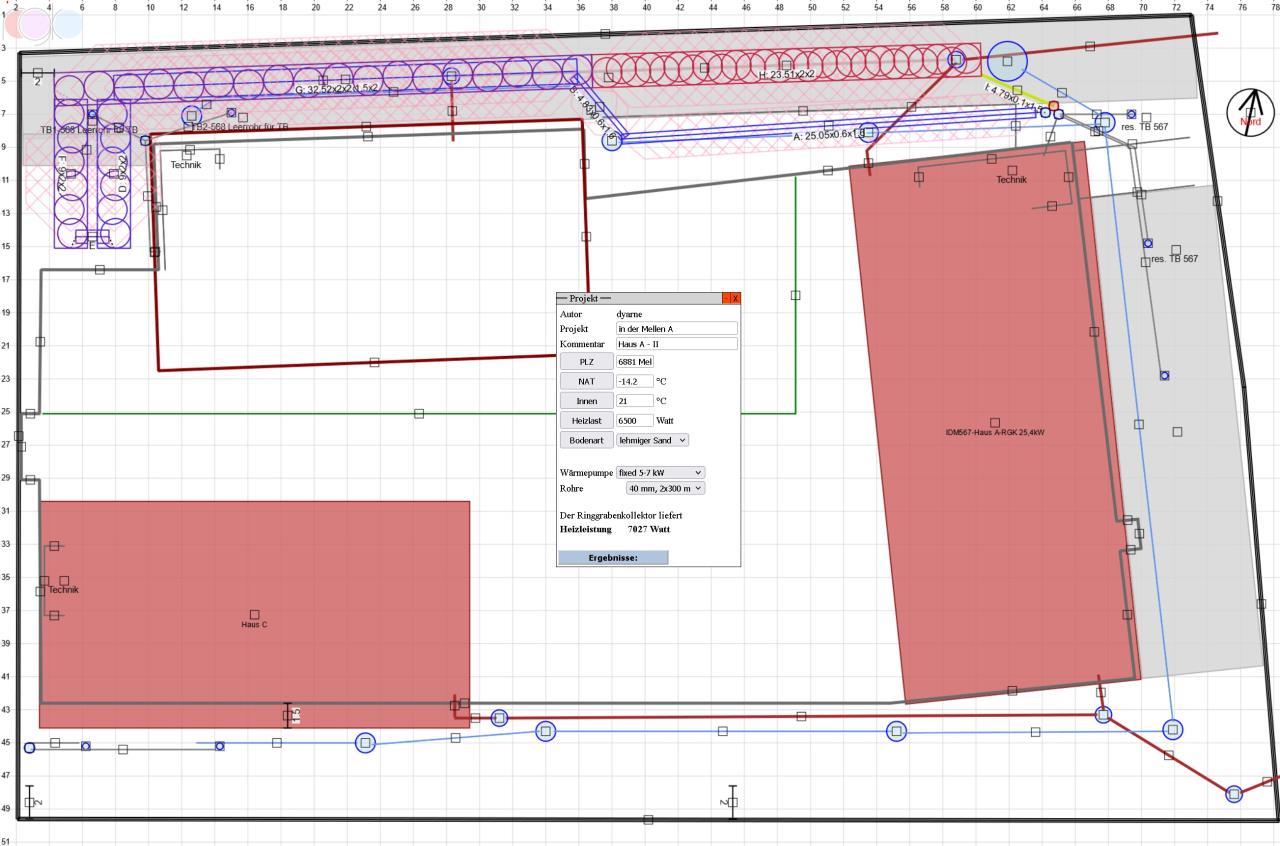Click the Projekt name input field
The width and height of the screenshot is (1280, 846).
tap(676, 328)
